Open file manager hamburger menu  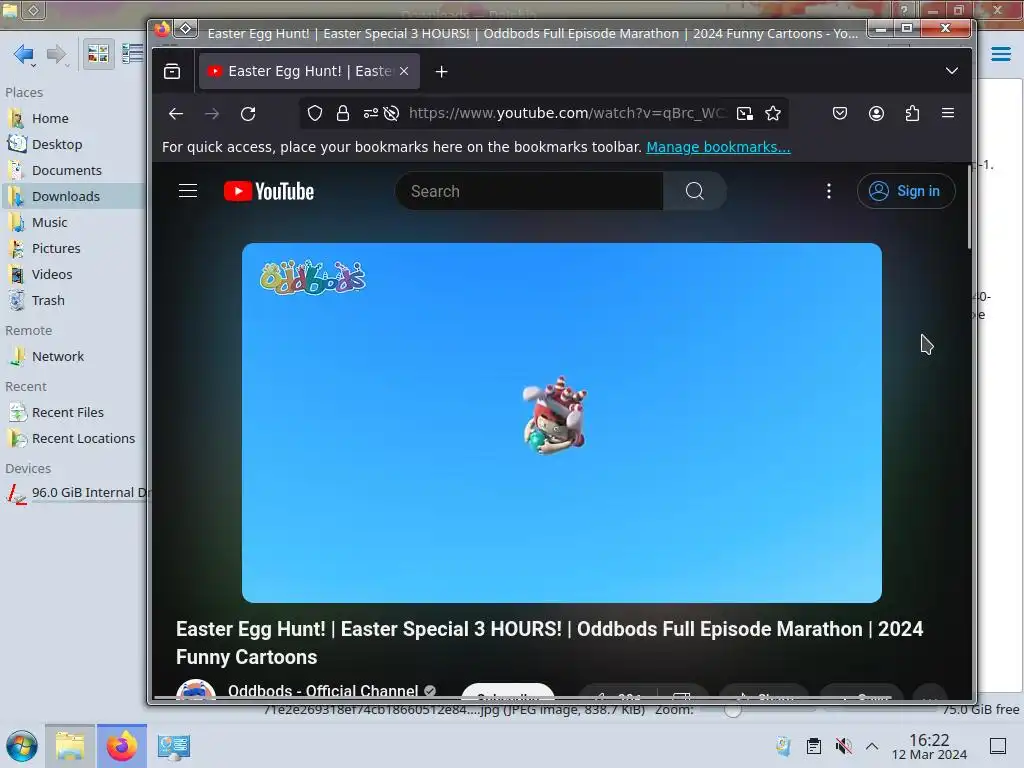pyautogui.click(x=1000, y=54)
